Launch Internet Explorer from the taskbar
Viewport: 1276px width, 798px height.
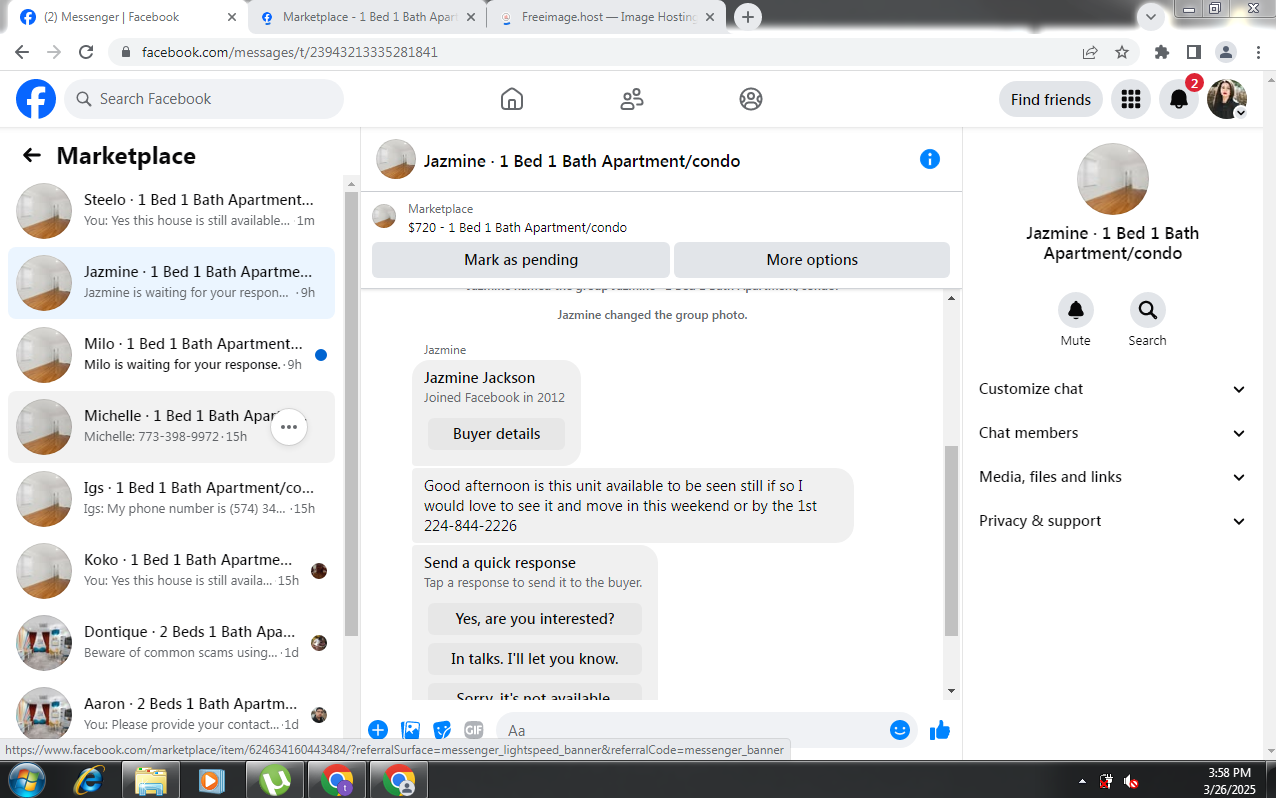pyautogui.click(x=89, y=780)
